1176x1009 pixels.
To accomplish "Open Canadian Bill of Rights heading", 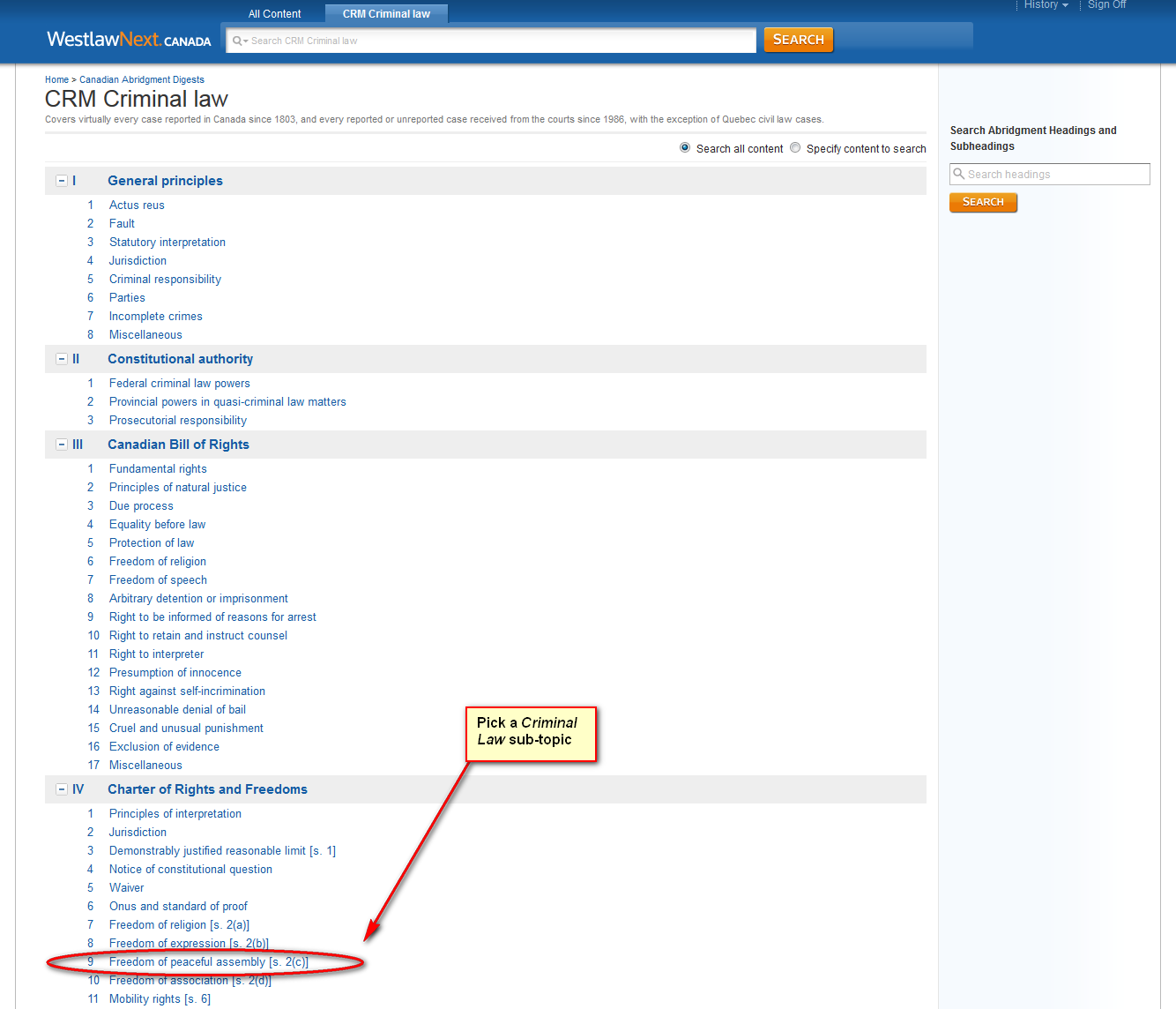I will click(178, 445).
